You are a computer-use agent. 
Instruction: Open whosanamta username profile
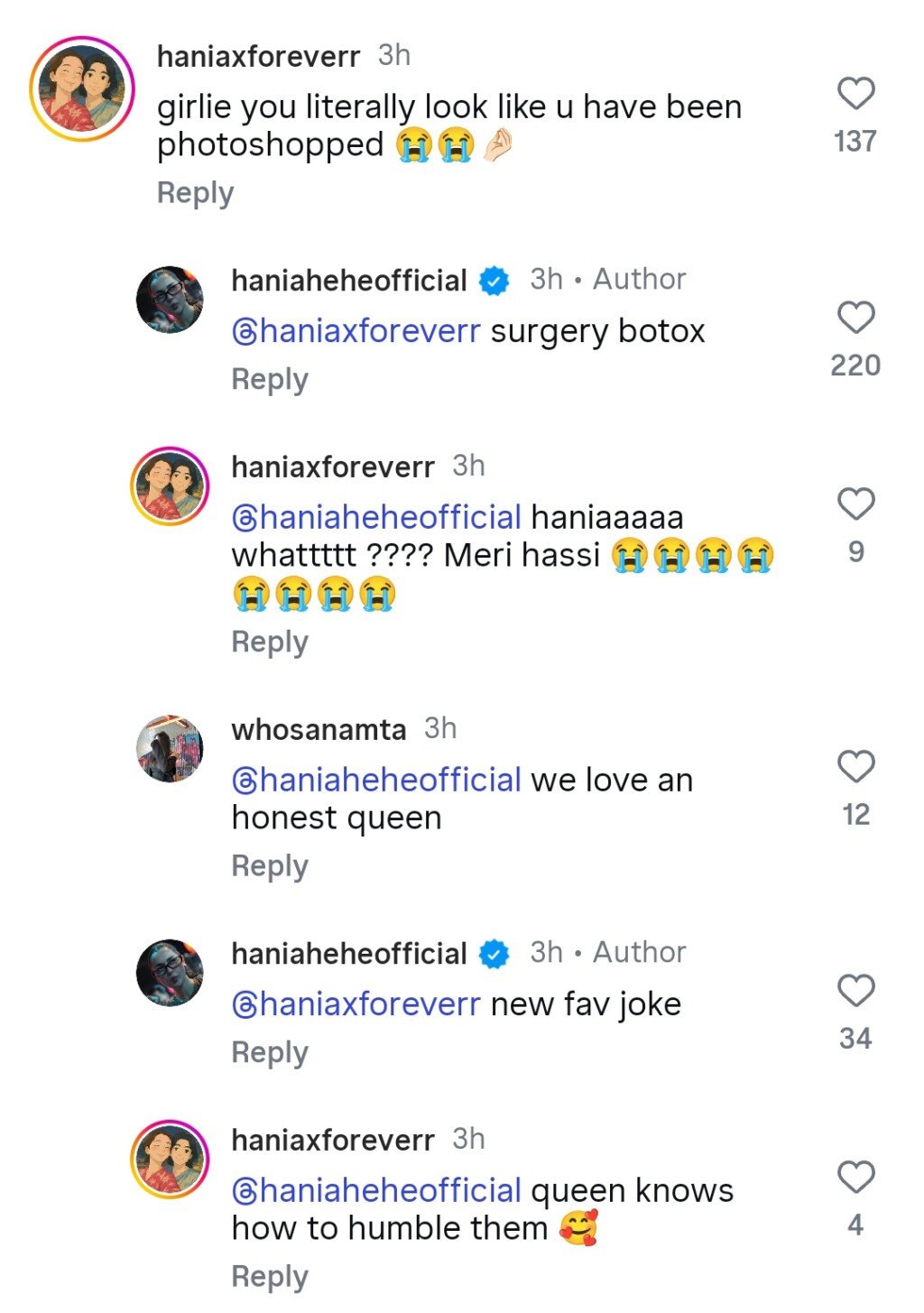pyautogui.click(x=319, y=729)
